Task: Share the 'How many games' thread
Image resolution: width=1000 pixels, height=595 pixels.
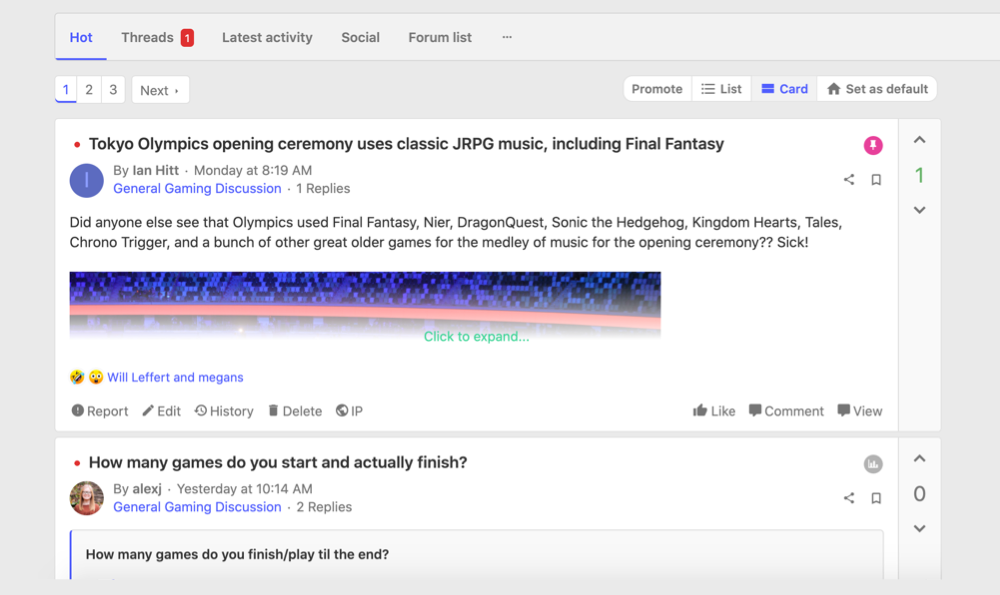Action: click(x=849, y=498)
